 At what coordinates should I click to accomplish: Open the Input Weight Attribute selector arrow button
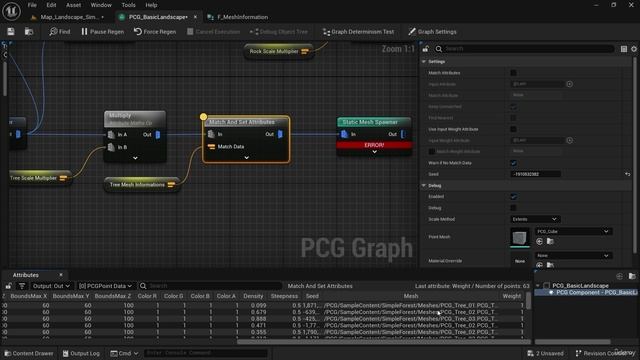(x=569, y=140)
